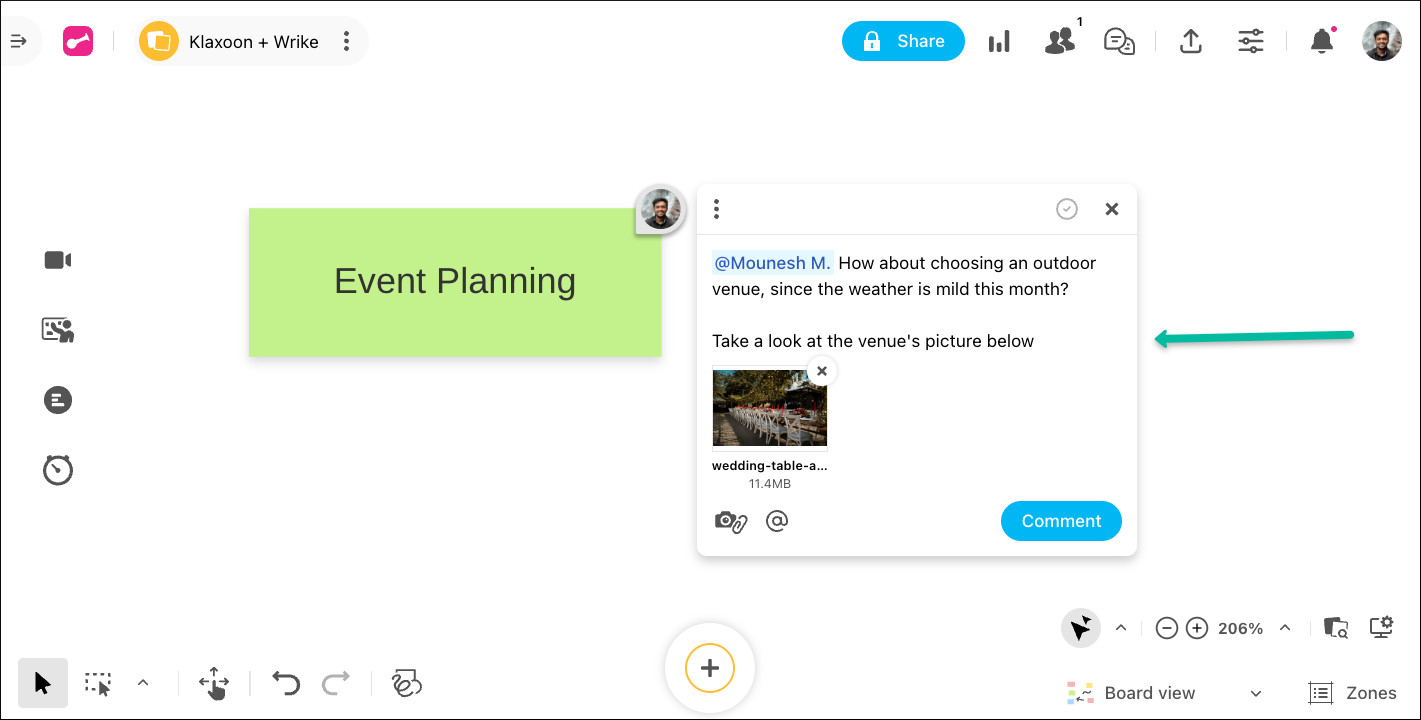The height and width of the screenshot is (720, 1421).
Task: Open the question/poll icon in sidebar
Action: tap(58, 400)
